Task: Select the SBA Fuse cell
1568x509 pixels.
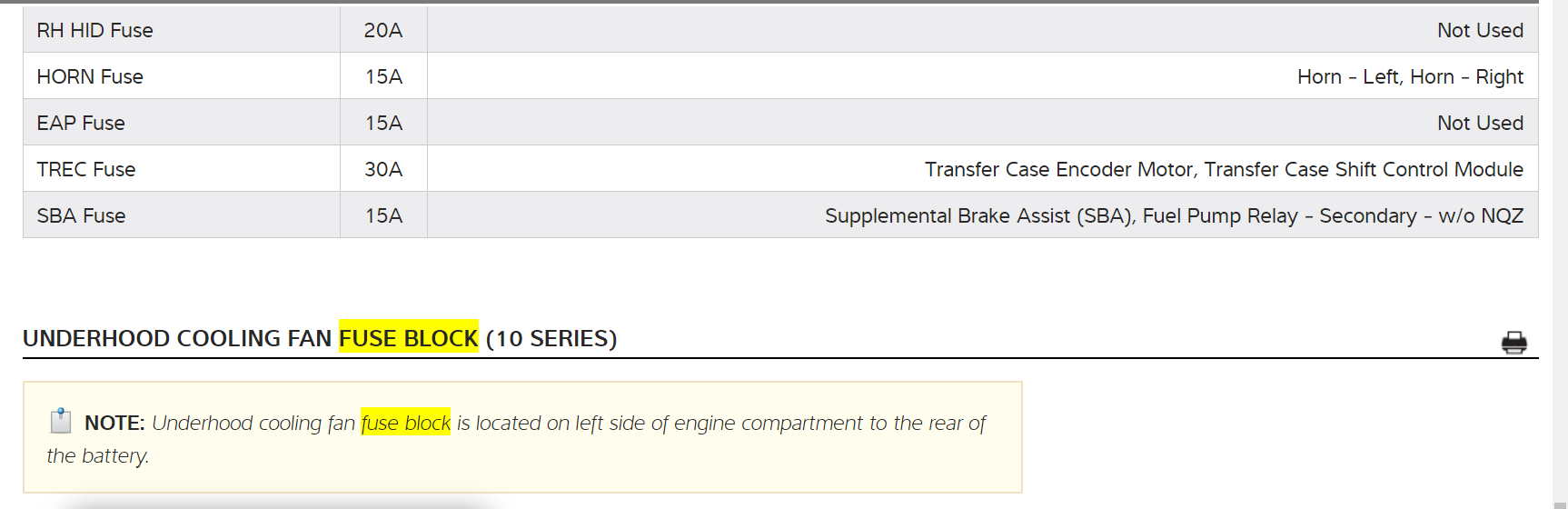Action: [x=82, y=215]
